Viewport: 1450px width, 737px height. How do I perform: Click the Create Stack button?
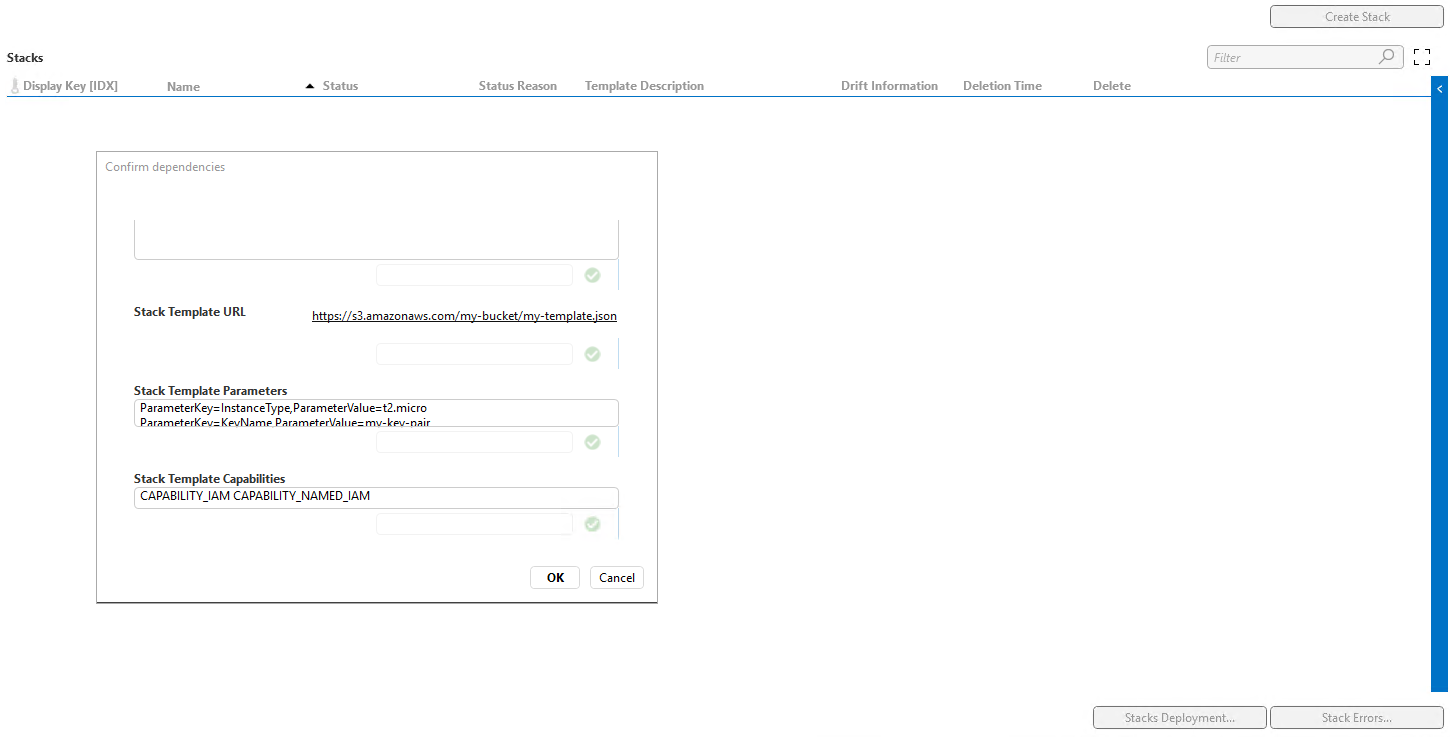1357,17
